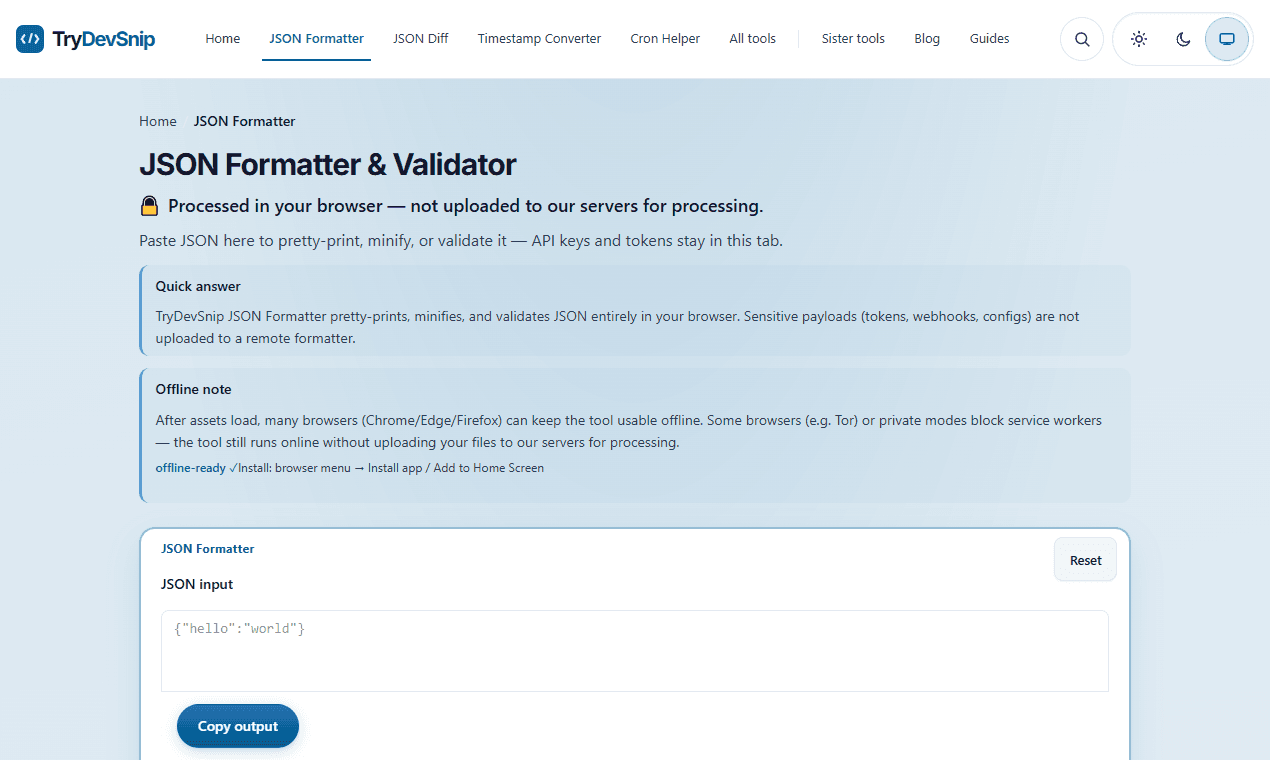Click the TryDevSnip brand name
Image resolution: width=1270 pixels, height=760 pixels.
click(x=104, y=39)
